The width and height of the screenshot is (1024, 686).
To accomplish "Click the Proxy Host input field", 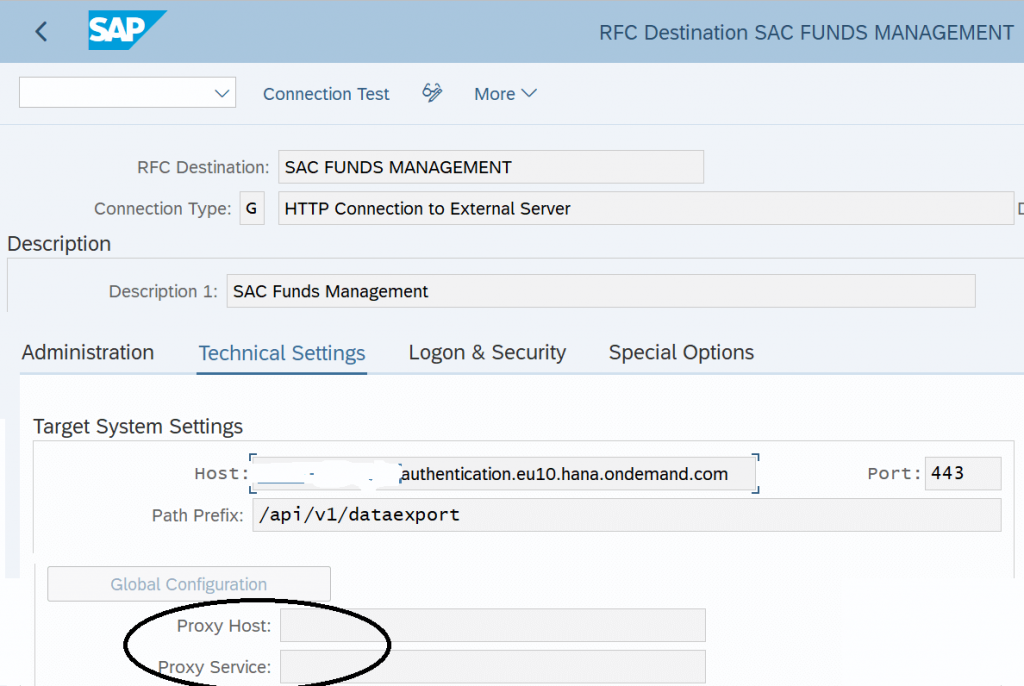I will click(490, 625).
